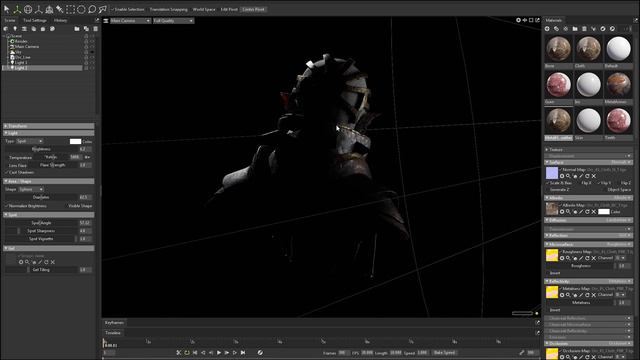
Task: Click Translation Snapping option
Action: 168,9
